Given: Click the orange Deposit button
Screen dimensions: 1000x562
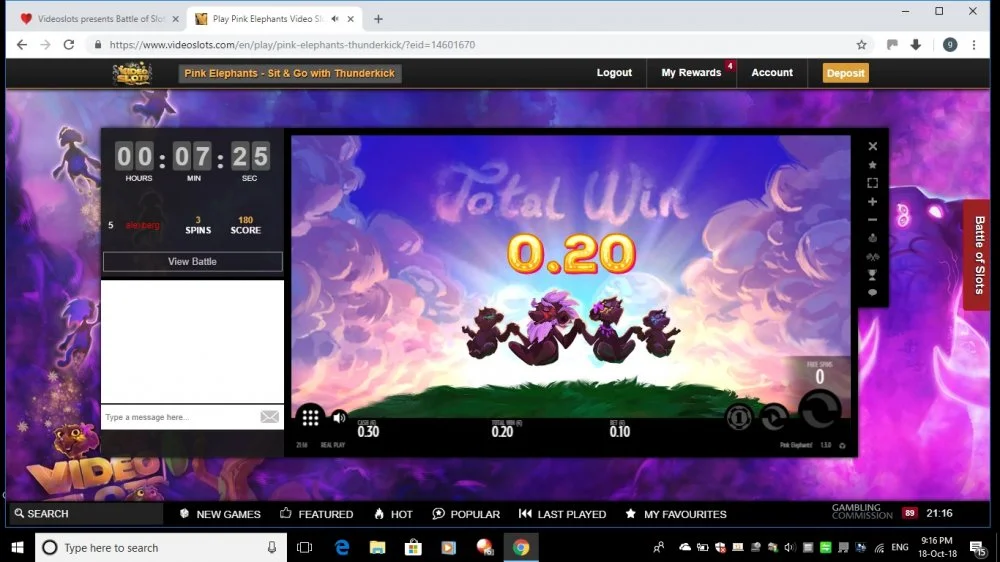Looking at the screenshot, I should click(x=846, y=73).
